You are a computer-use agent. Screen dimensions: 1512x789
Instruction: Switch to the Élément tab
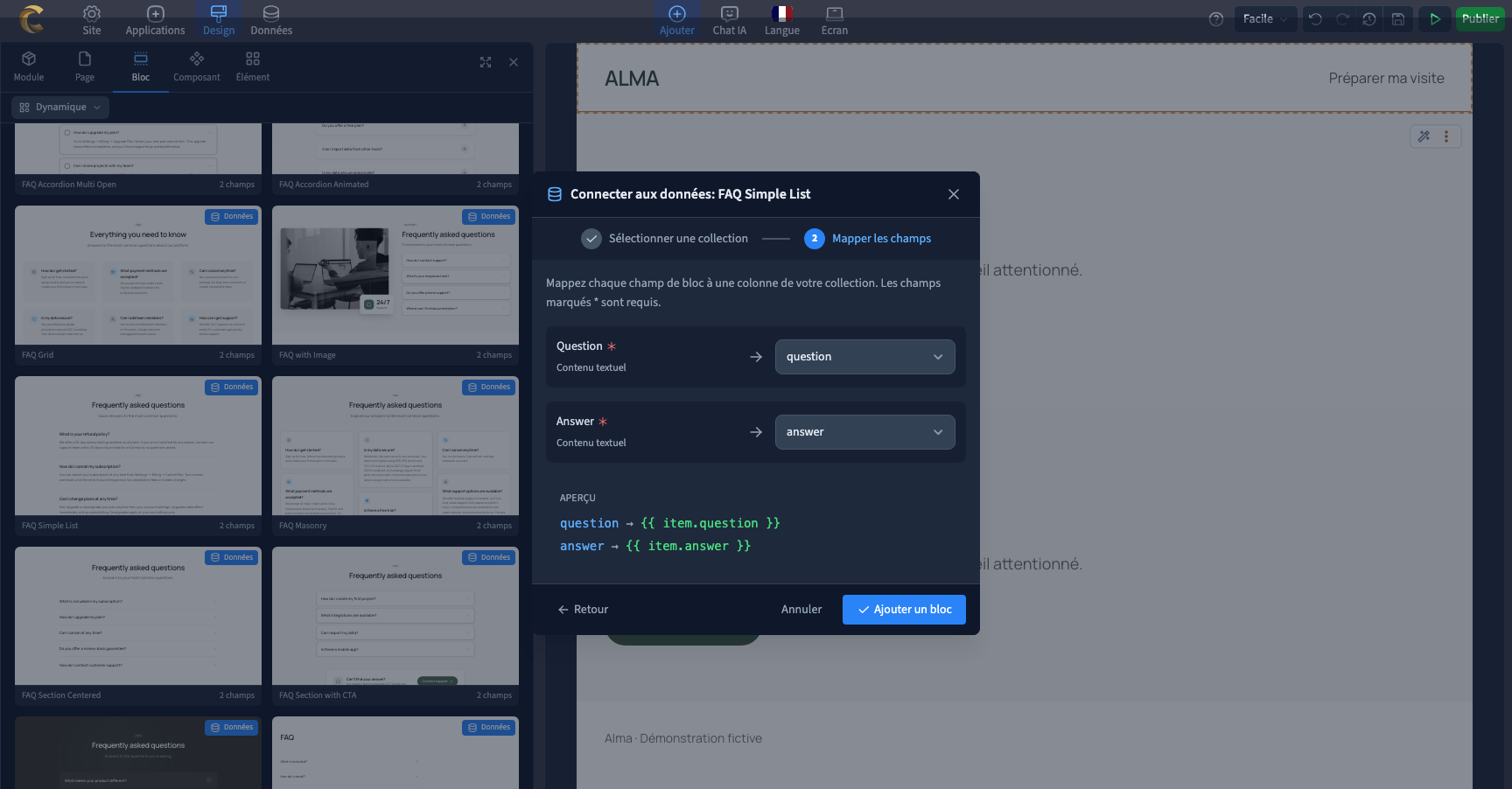(253, 66)
